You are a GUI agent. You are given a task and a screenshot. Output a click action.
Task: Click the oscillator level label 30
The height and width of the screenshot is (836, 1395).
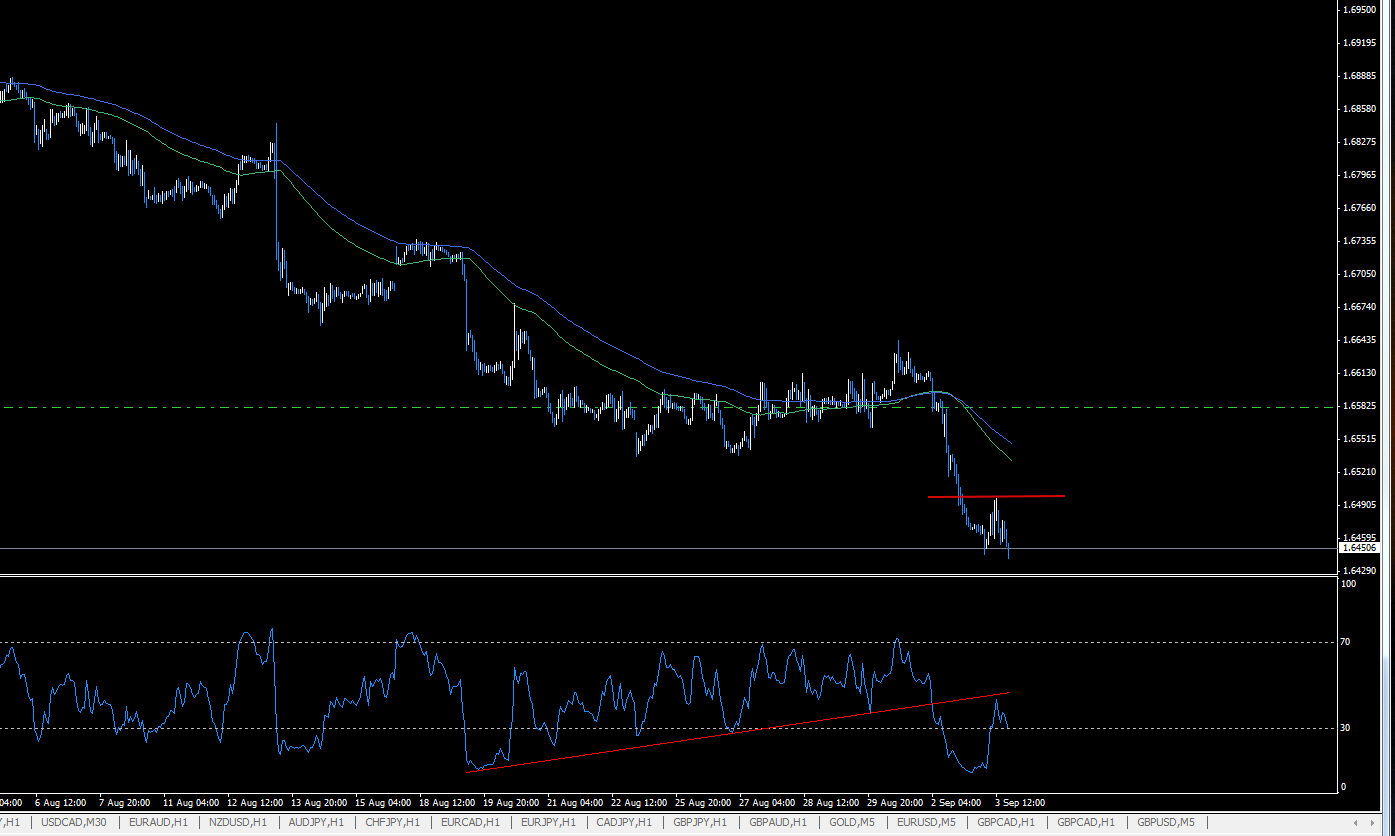(1347, 728)
